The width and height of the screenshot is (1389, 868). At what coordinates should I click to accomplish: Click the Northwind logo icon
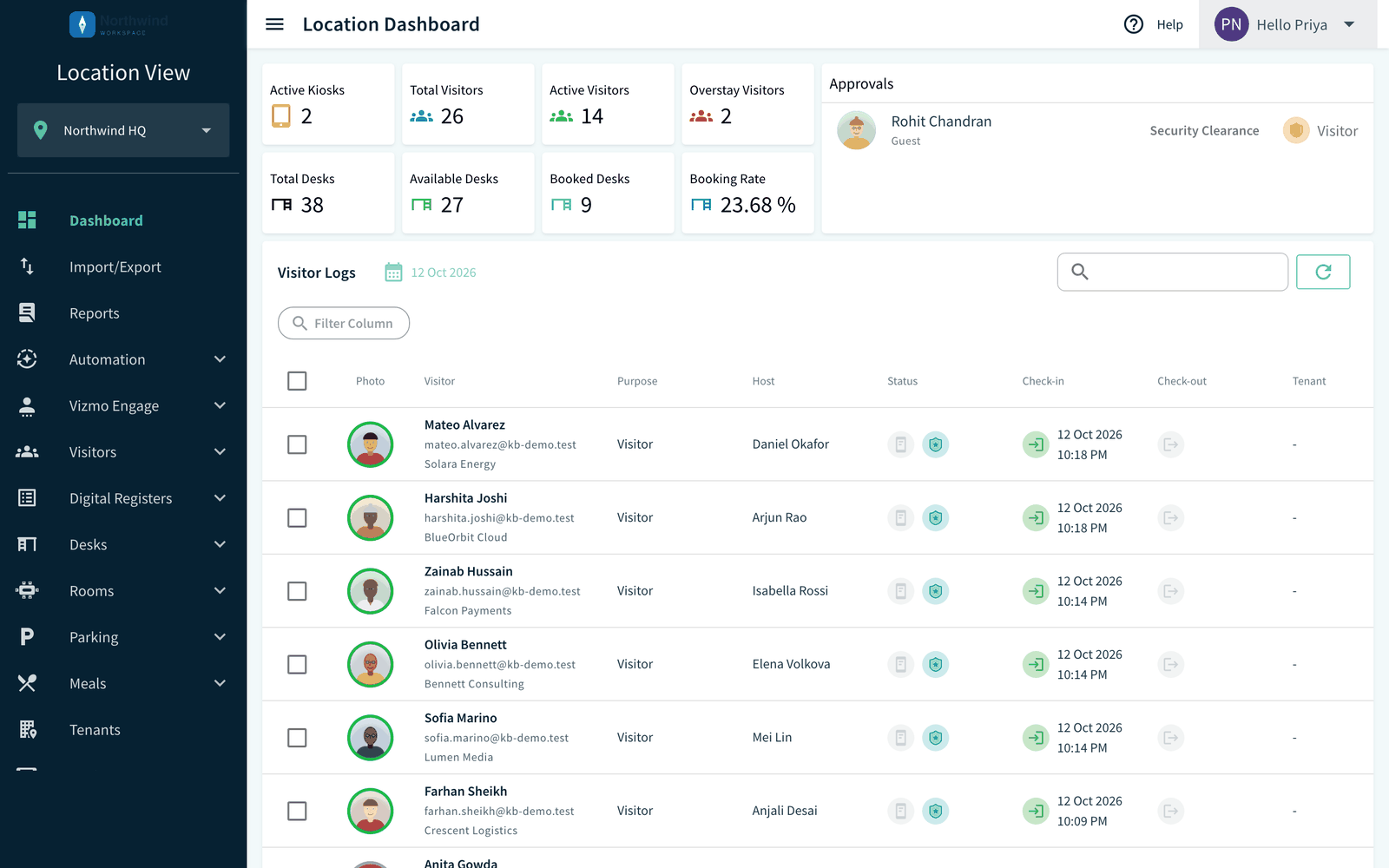pyautogui.click(x=82, y=24)
